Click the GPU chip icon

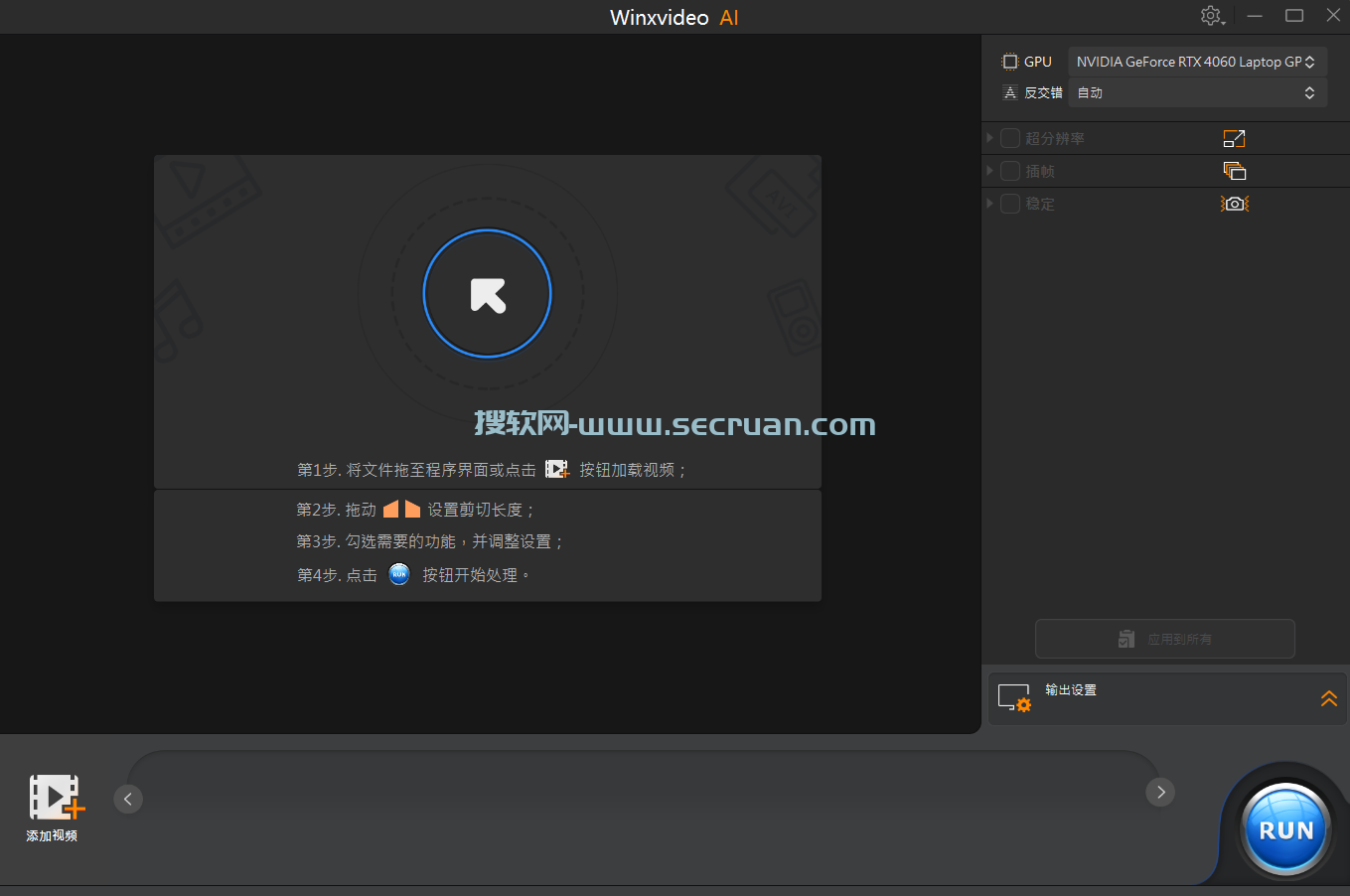point(1010,62)
